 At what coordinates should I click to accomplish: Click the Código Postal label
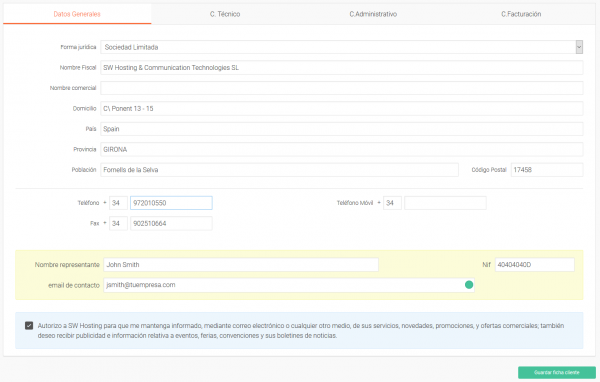489,170
